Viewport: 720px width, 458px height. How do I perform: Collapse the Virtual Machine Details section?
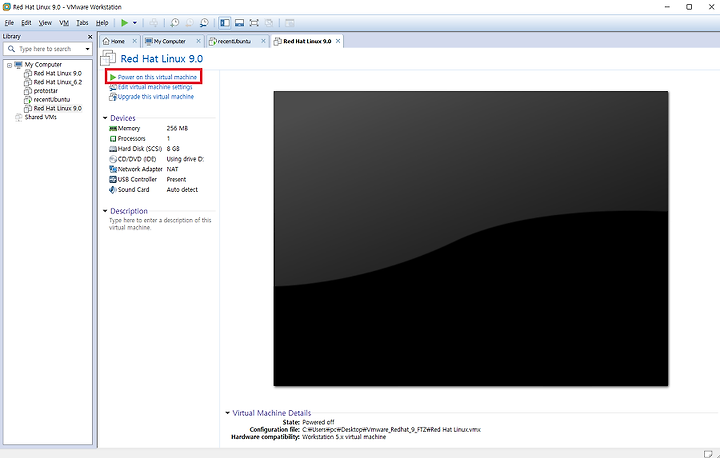(227, 413)
